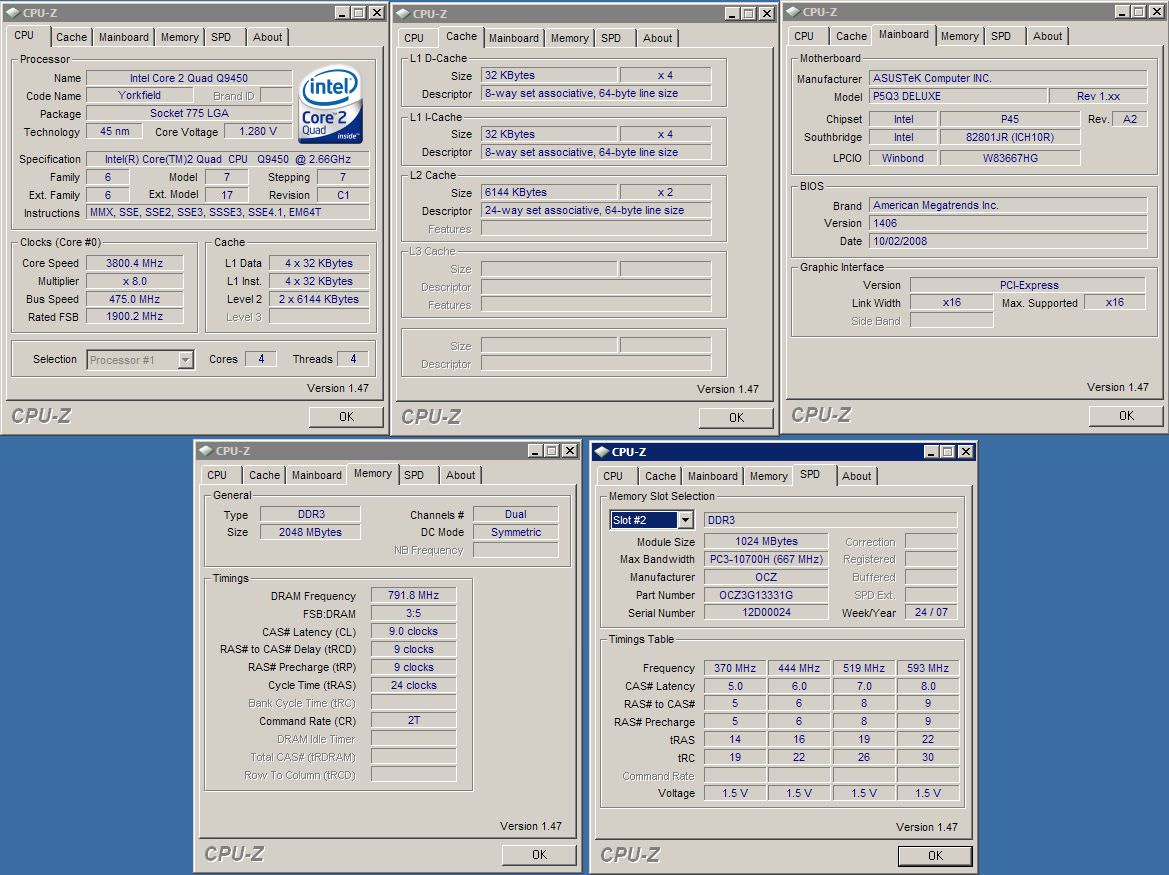The width and height of the screenshot is (1169, 875).
Task: Click the serial number 12D00024
Action: 766,612
